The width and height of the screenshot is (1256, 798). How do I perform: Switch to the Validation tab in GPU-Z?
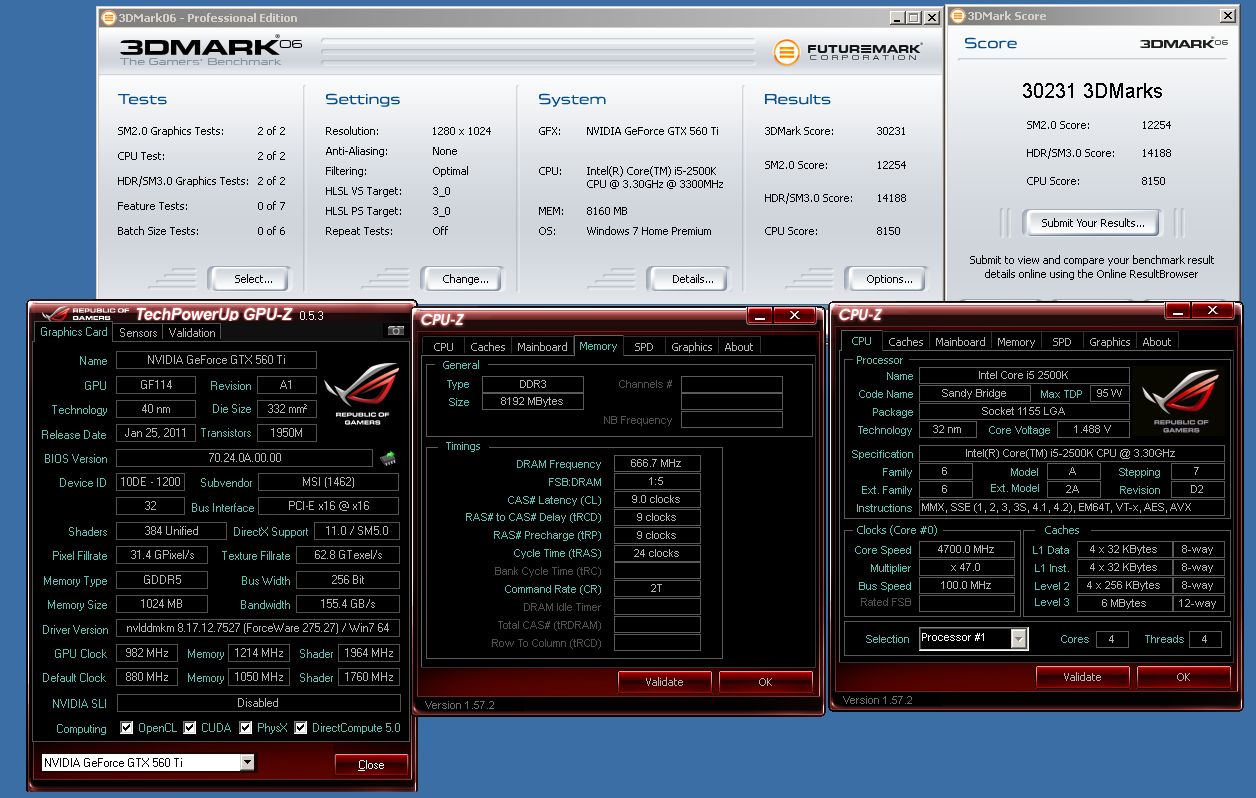(x=192, y=333)
